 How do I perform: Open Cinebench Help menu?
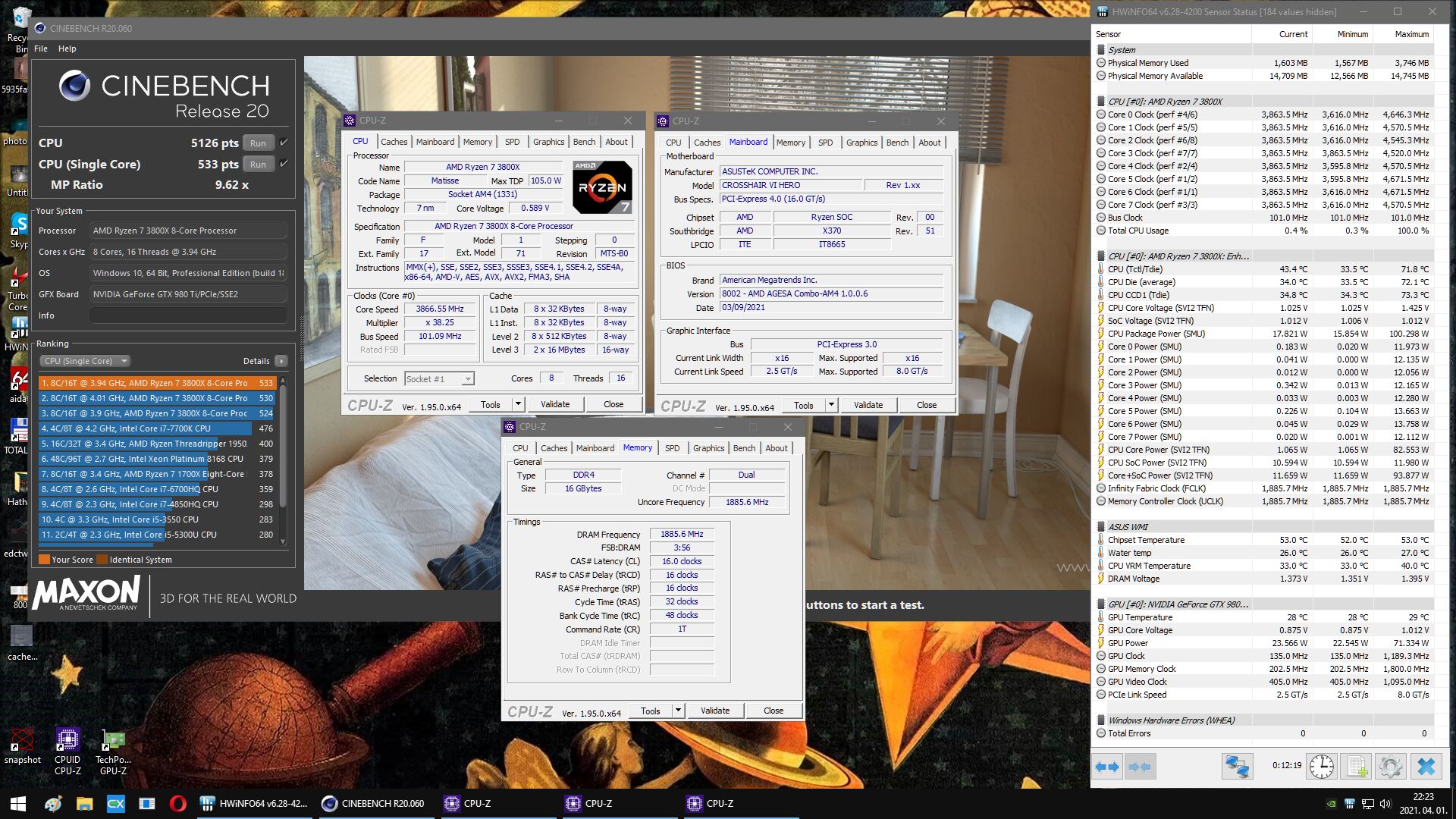click(67, 49)
